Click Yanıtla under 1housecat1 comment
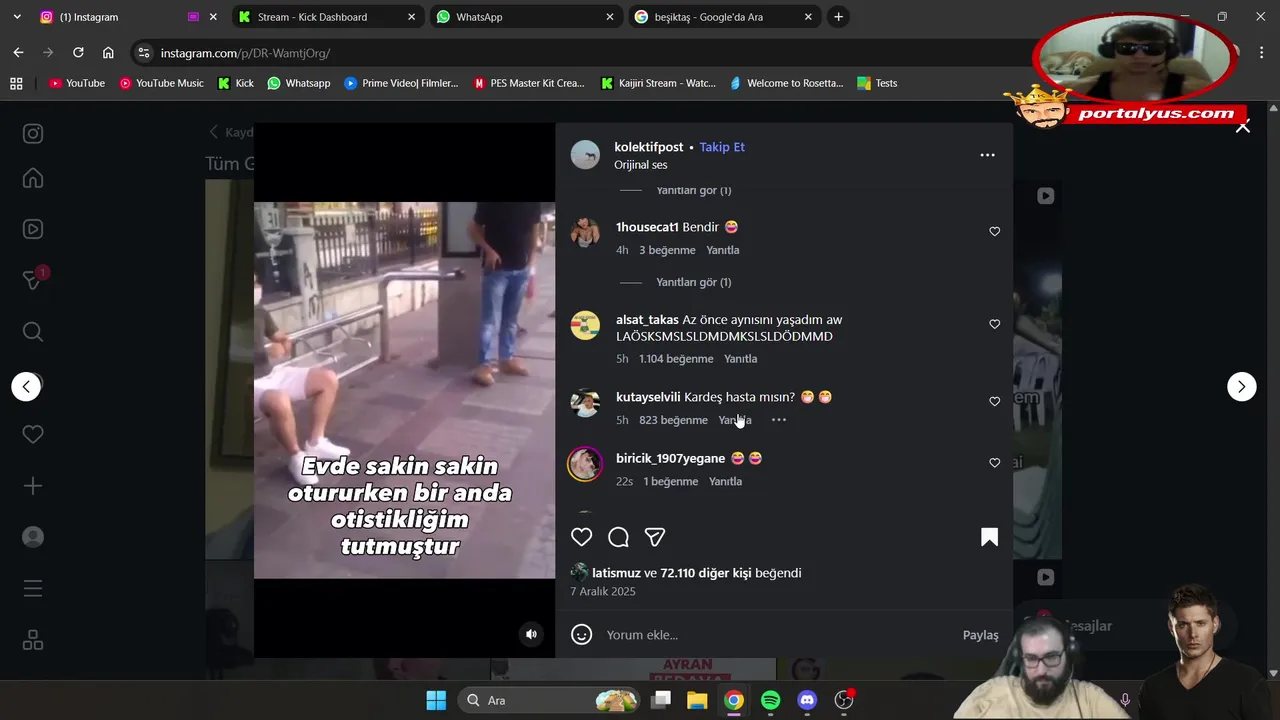 point(723,250)
